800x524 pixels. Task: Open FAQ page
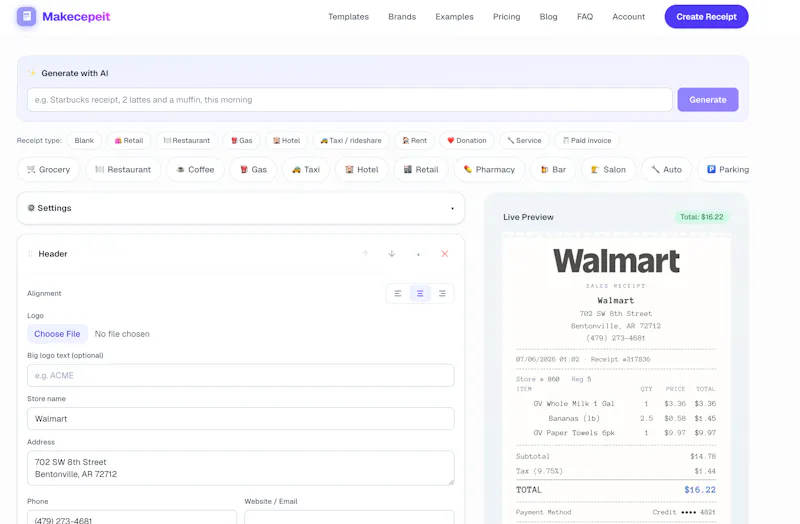click(x=585, y=17)
